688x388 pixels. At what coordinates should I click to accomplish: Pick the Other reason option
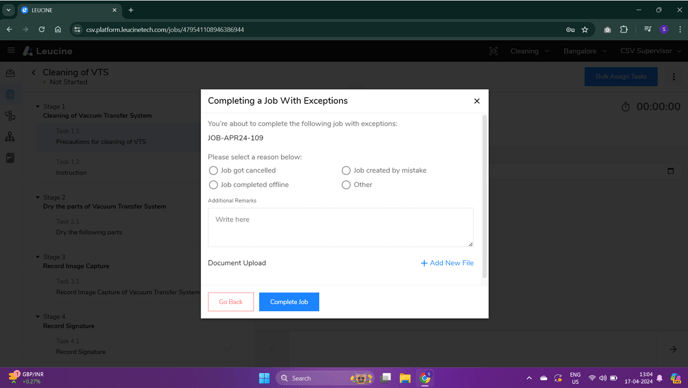point(346,185)
